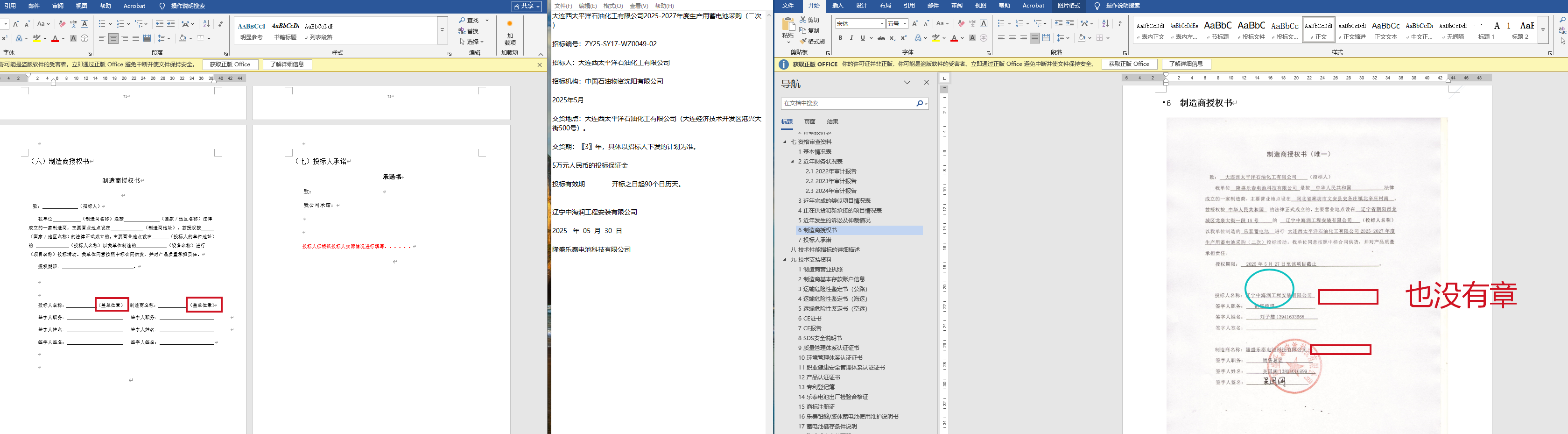Click Clear Formatting eraser in right Word window
Viewport: 1568px width, 434px height.
[961, 23]
